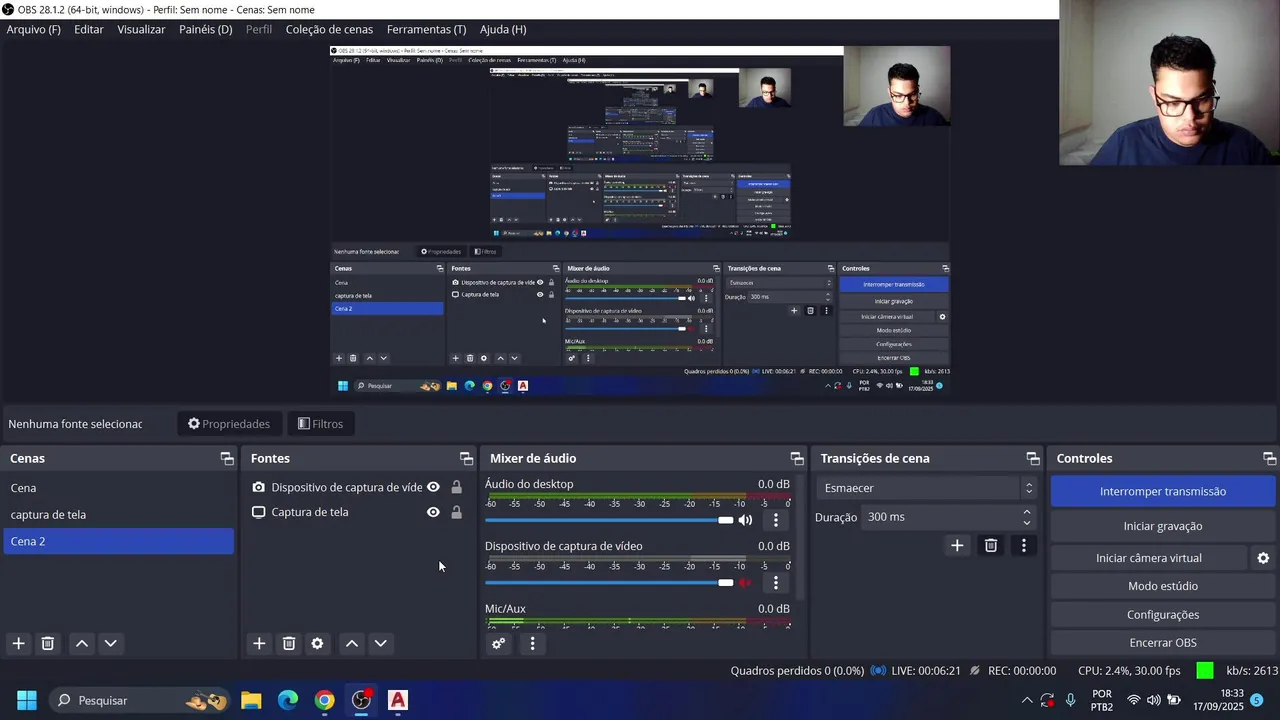Click Iniciar gravação button
1280x720 pixels.
tap(1163, 526)
